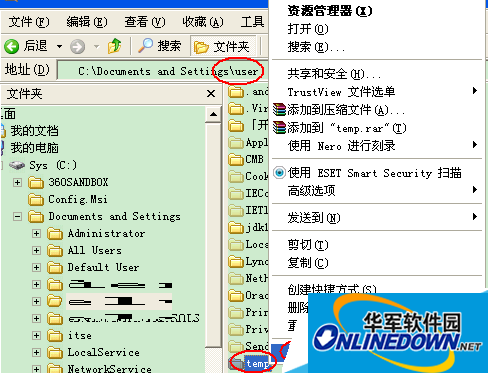Click the green Back arrow icon
Screen dimensions: 488x373
point(11,46)
